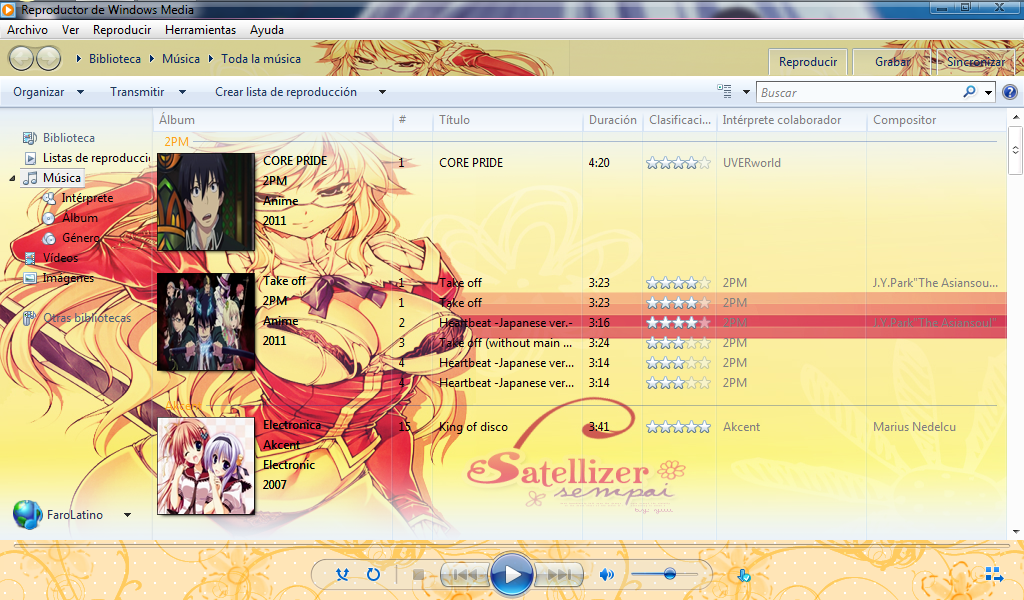The width and height of the screenshot is (1024, 600).
Task: Open the Herramientas menu
Action: point(200,30)
